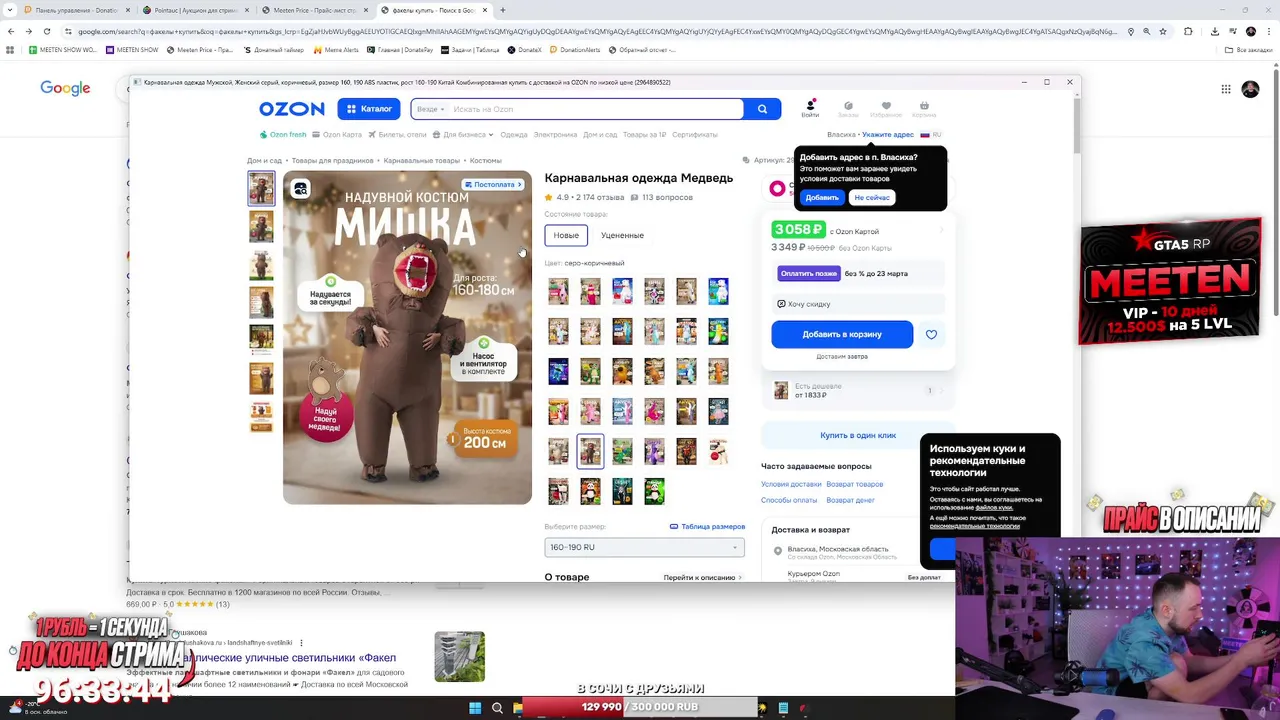Click Добавить in the address popup
The width and height of the screenshot is (1280, 720).
coord(822,197)
